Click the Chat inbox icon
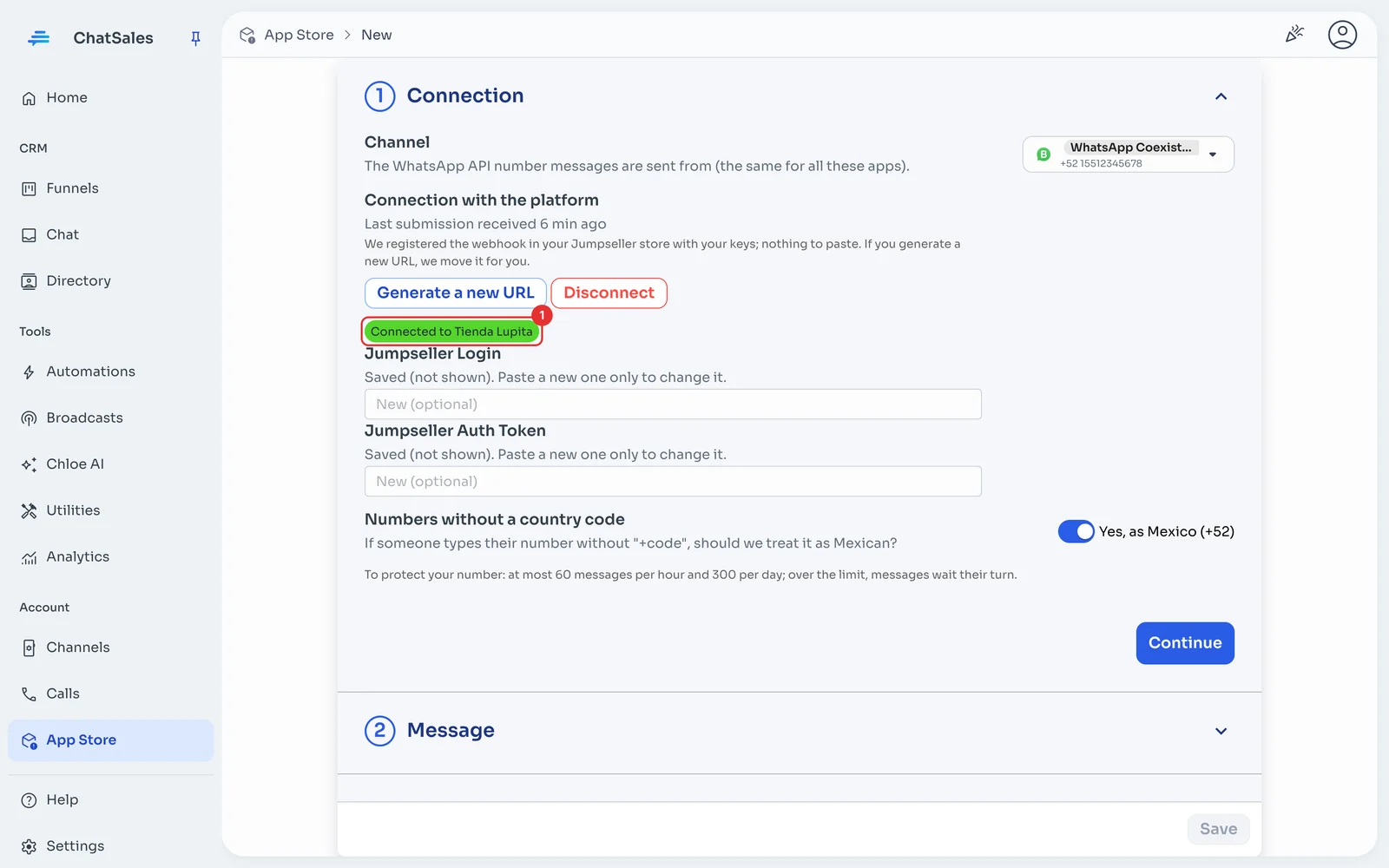 coord(29,235)
